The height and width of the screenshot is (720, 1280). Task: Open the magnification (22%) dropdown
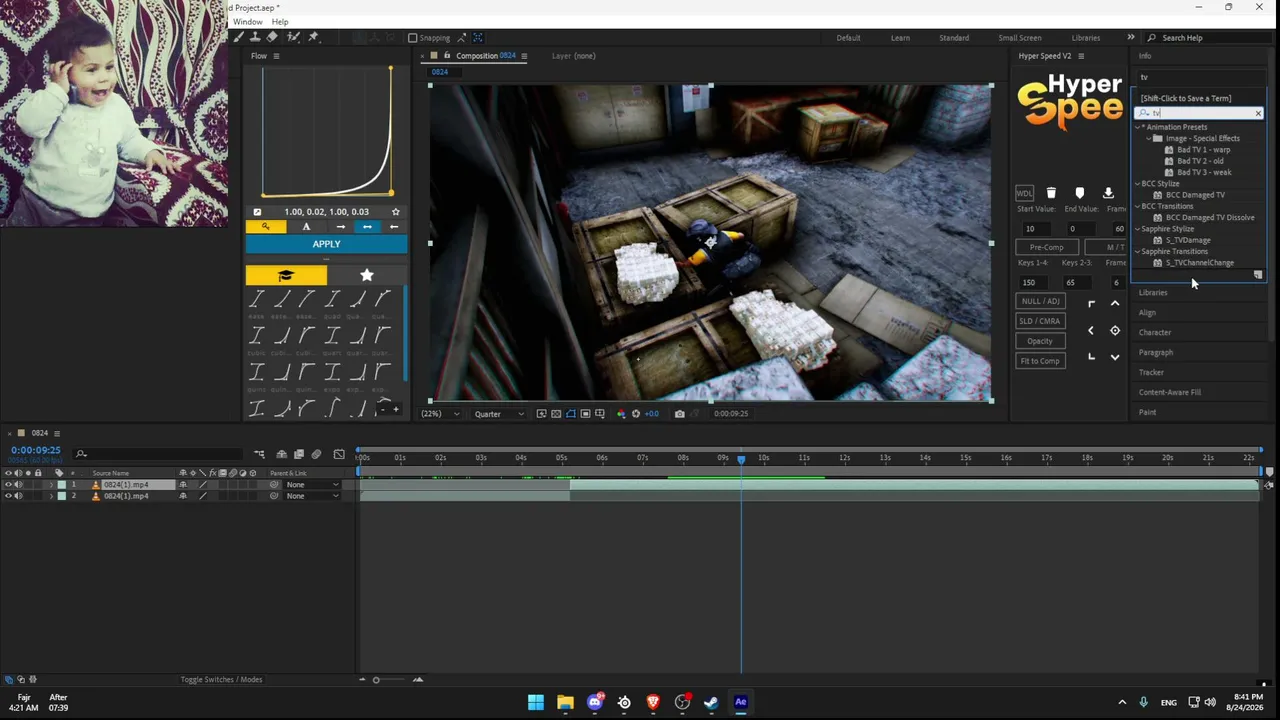[x=440, y=414]
